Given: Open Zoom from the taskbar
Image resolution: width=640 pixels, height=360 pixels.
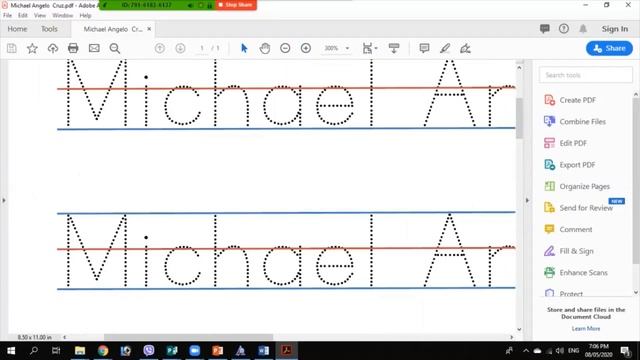Looking at the screenshot, I should 195,351.
